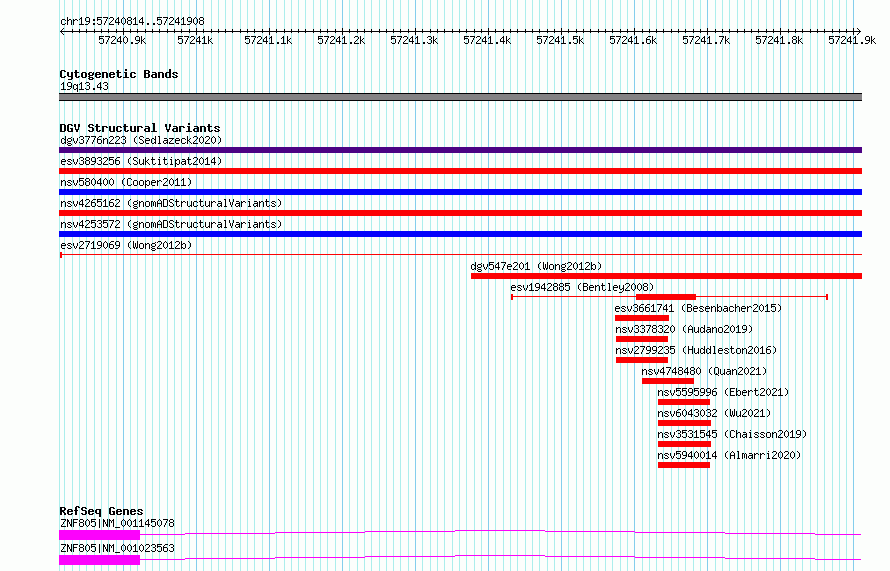Select the ZNF805 NM_001145078 magenta exon block
This screenshot has height=571, width=890.
(99, 535)
